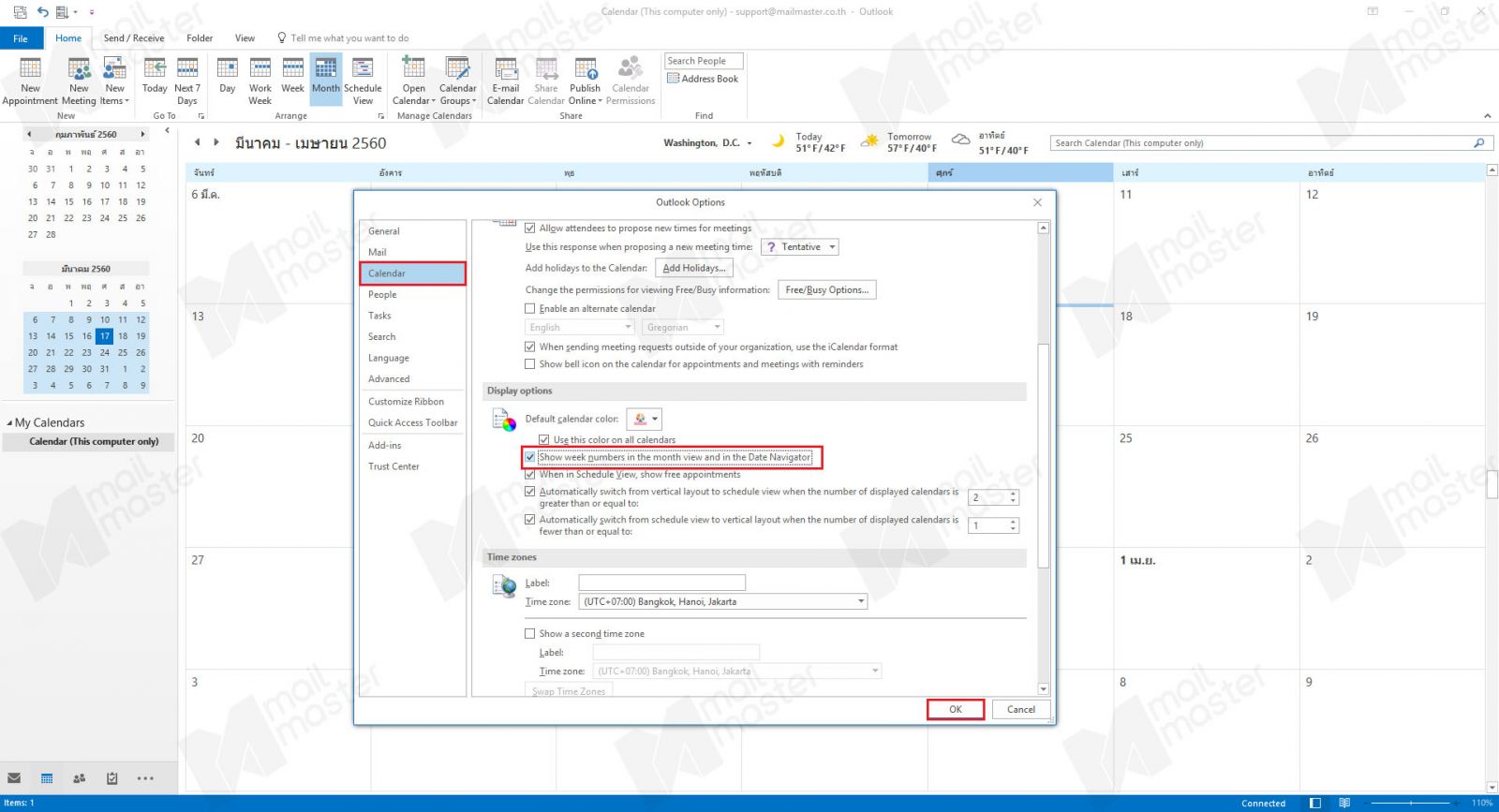Click Publish Online icon
This screenshot has height=812, width=1499.
point(586,81)
